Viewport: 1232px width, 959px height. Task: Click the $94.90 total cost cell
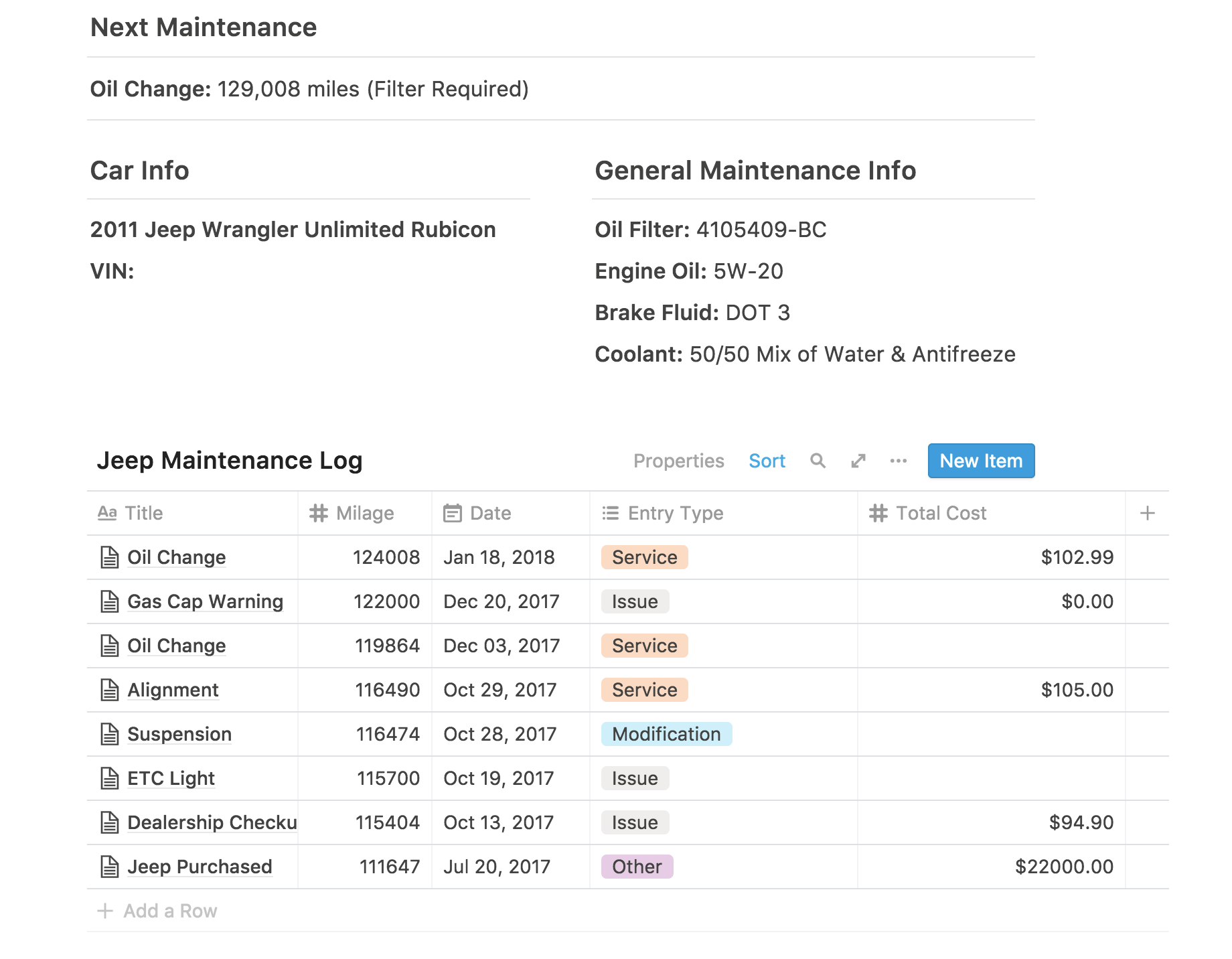(992, 822)
